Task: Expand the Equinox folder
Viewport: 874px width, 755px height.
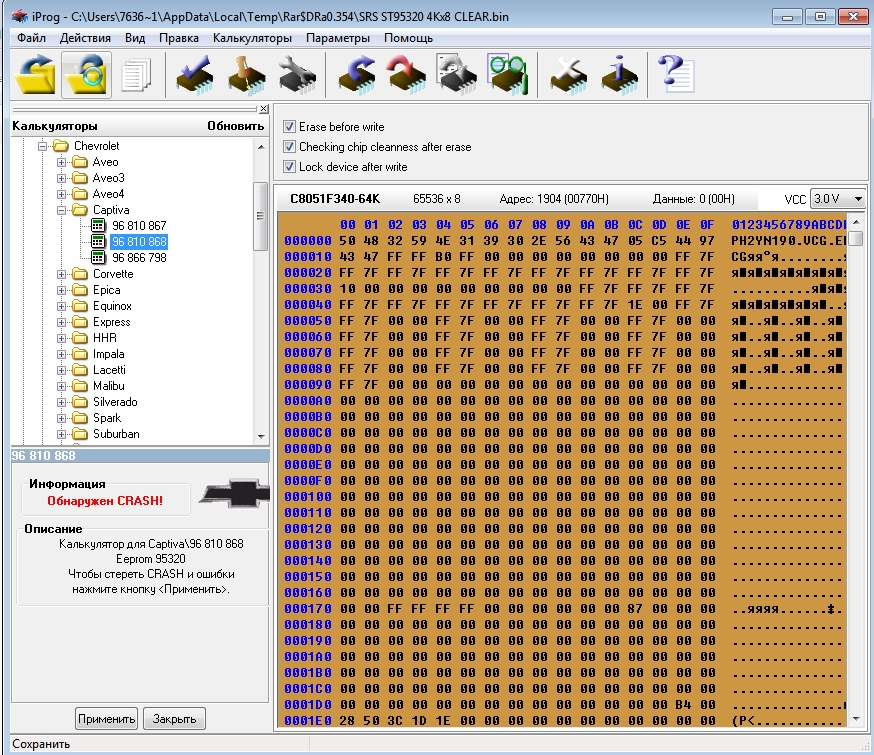Action: [x=61, y=306]
